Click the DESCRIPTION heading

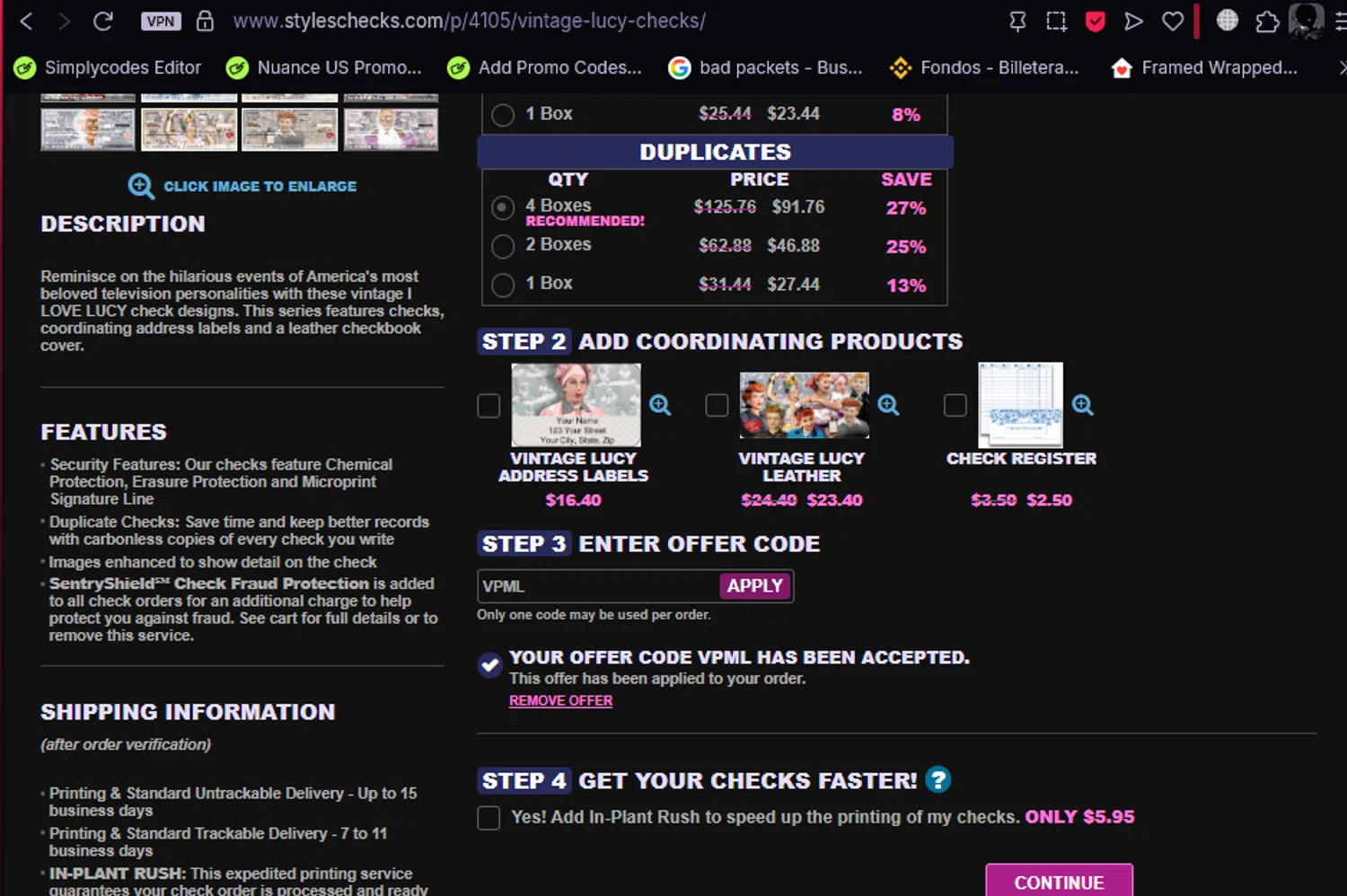tap(123, 224)
